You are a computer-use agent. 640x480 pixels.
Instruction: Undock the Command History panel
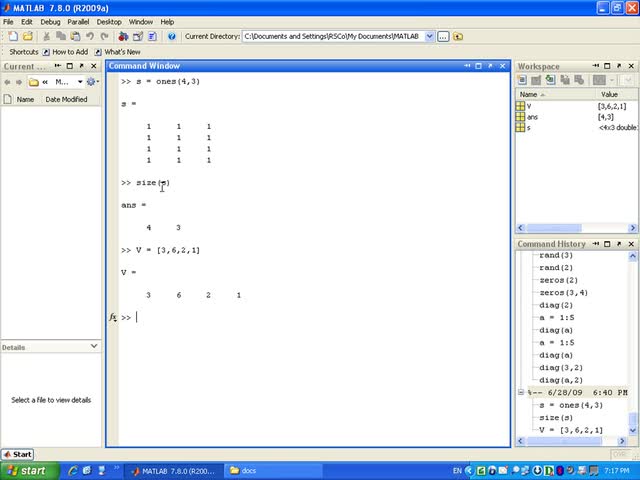(619, 244)
